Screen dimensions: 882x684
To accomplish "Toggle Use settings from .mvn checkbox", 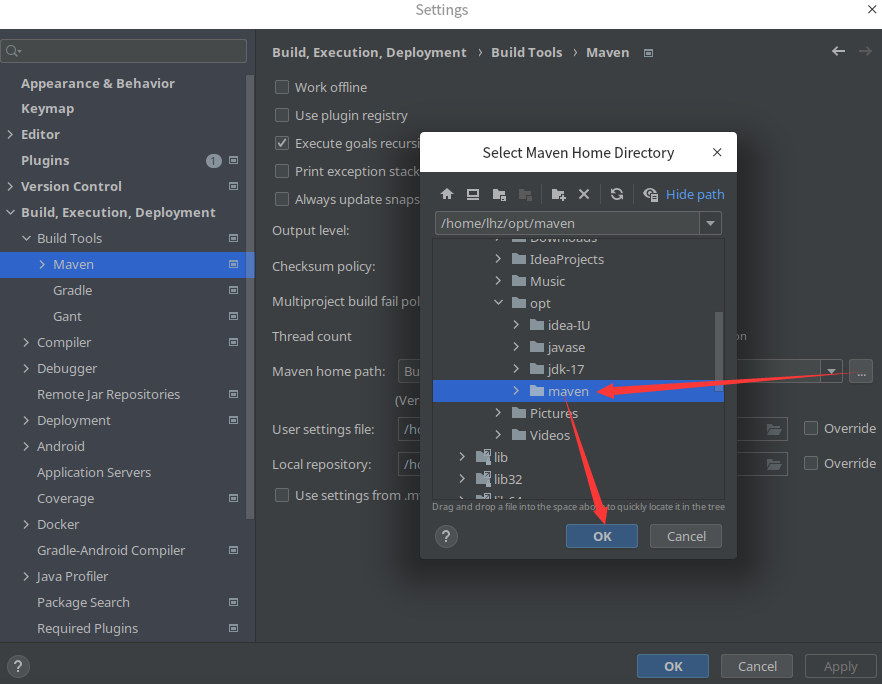I will coord(282,495).
